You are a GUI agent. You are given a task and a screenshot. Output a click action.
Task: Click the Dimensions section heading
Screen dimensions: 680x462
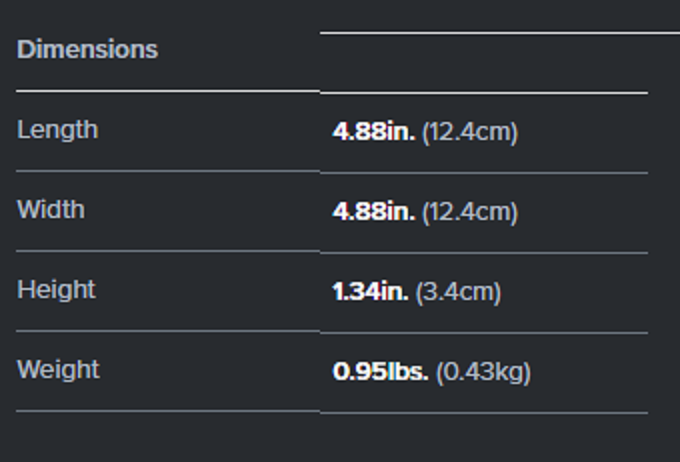[87, 49]
